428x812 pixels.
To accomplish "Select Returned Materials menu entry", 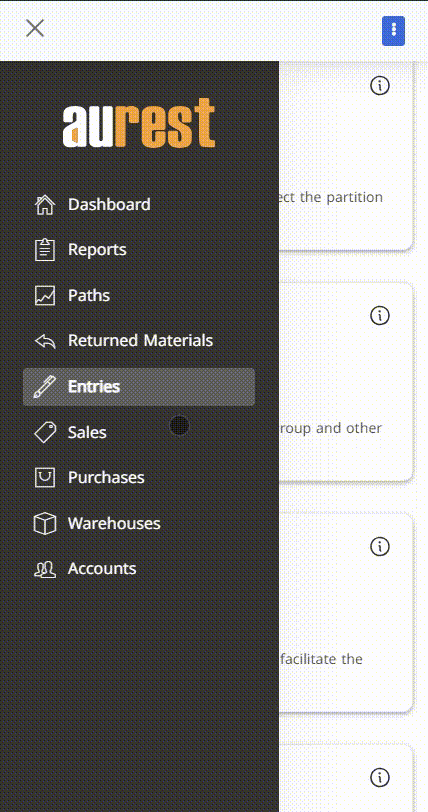I will tap(139, 341).
